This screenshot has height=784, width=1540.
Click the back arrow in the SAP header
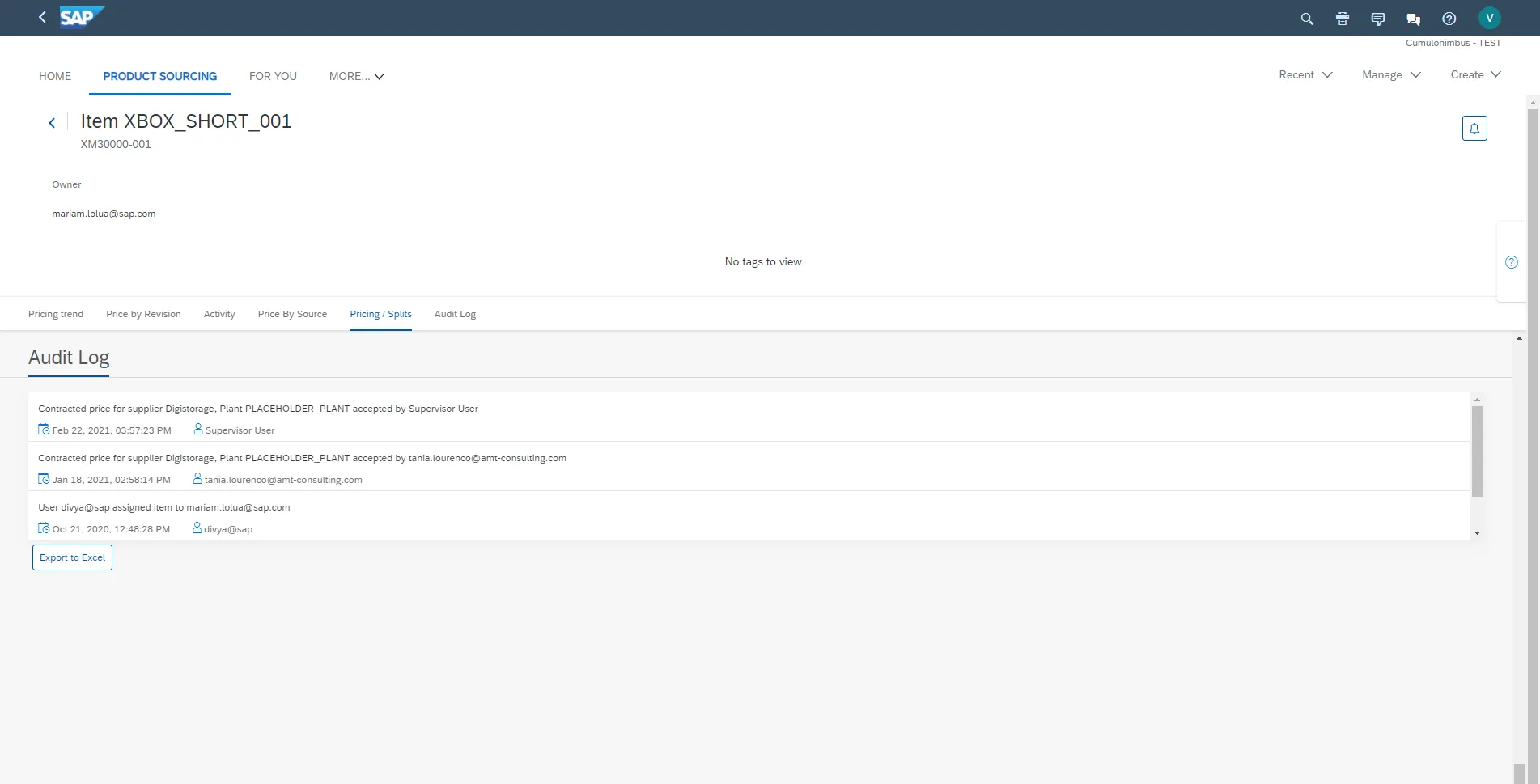click(x=42, y=17)
